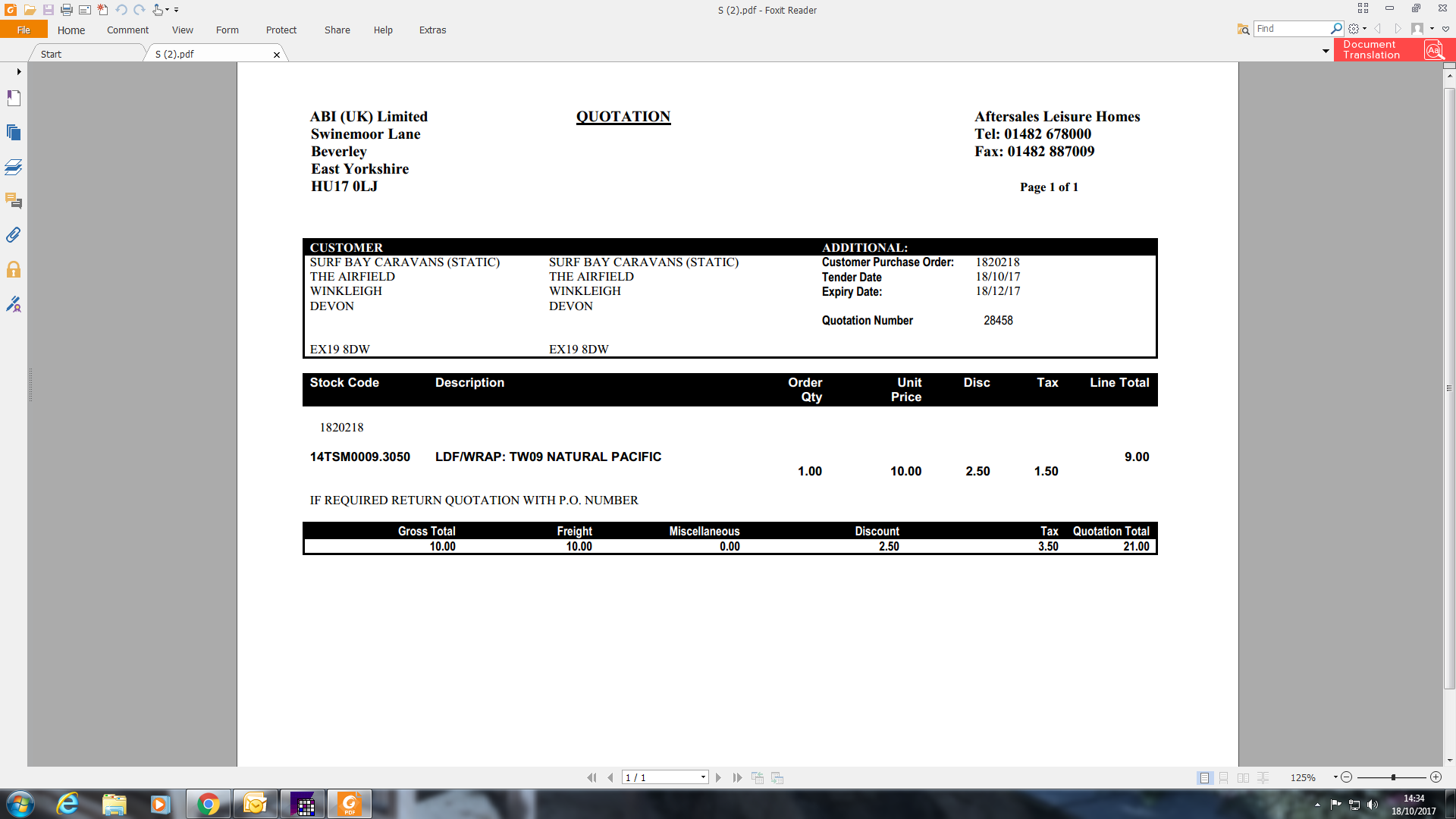This screenshot has height=819, width=1456.
Task: Click the Print icon in quick access toolbar
Action: [x=67, y=10]
